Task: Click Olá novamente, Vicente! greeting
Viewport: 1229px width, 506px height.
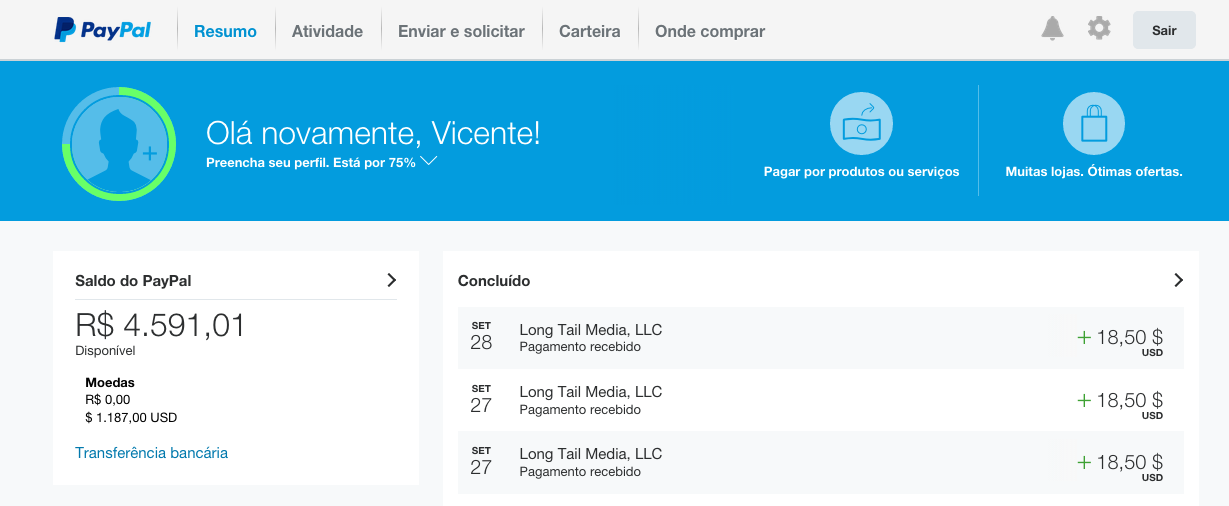Action: (373, 132)
